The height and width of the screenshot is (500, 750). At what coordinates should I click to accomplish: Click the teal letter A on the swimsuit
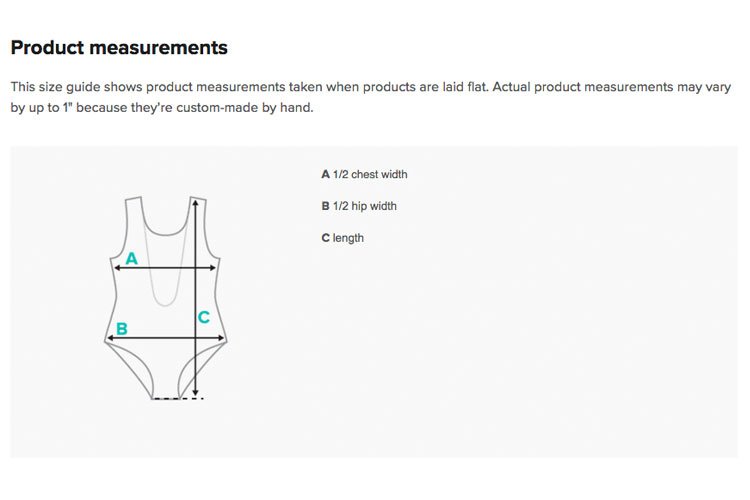(x=132, y=258)
